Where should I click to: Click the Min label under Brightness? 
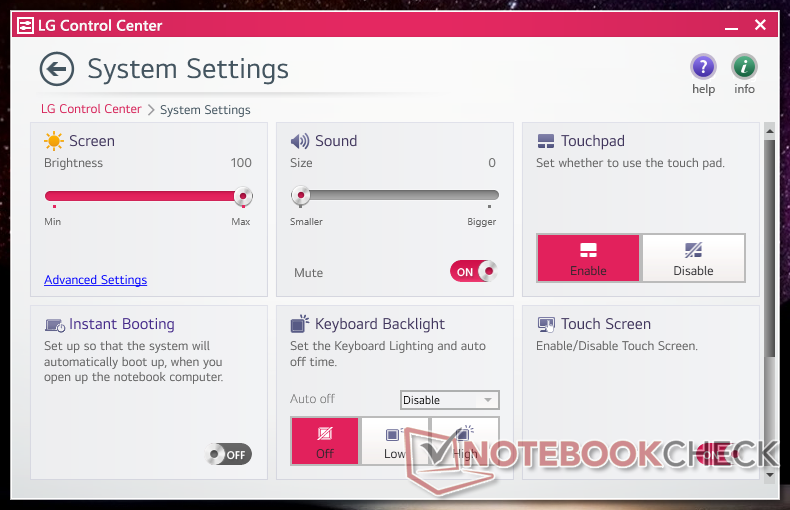(x=52, y=222)
